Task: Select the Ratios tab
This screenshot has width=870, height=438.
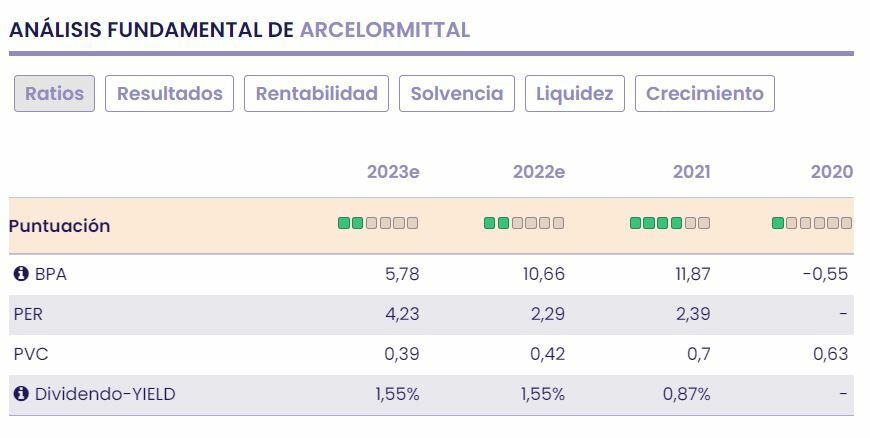Action: click(55, 94)
